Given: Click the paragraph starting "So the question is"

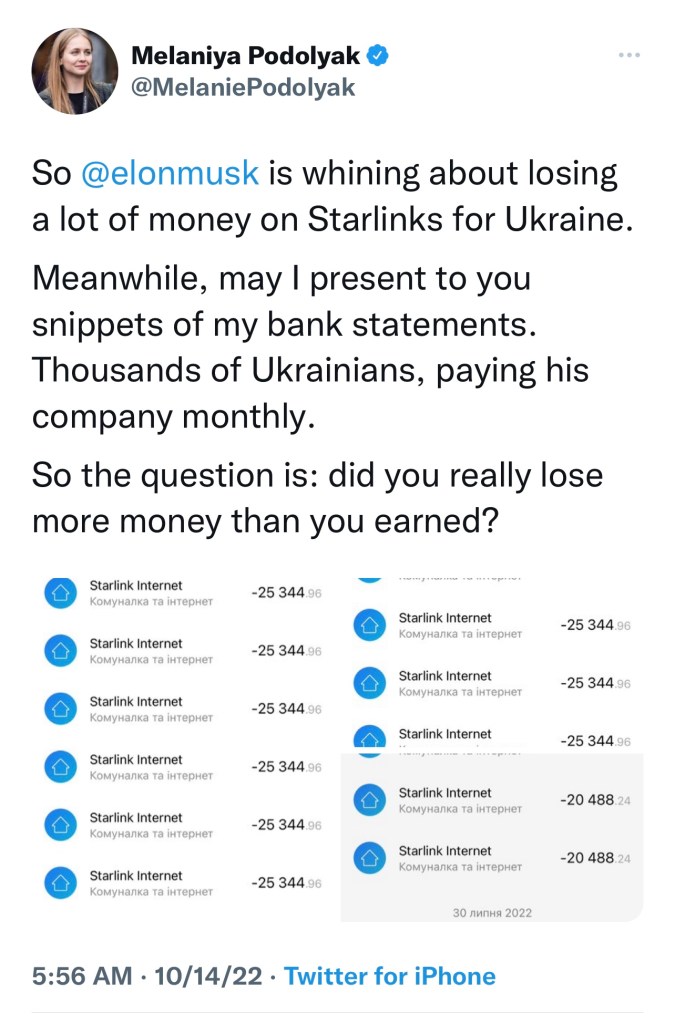Looking at the screenshot, I should click(318, 496).
